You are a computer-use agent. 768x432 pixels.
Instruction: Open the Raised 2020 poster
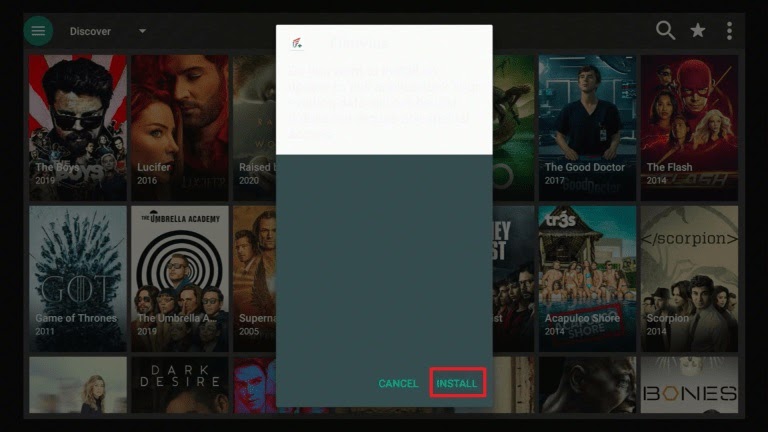pyautogui.click(x=255, y=127)
